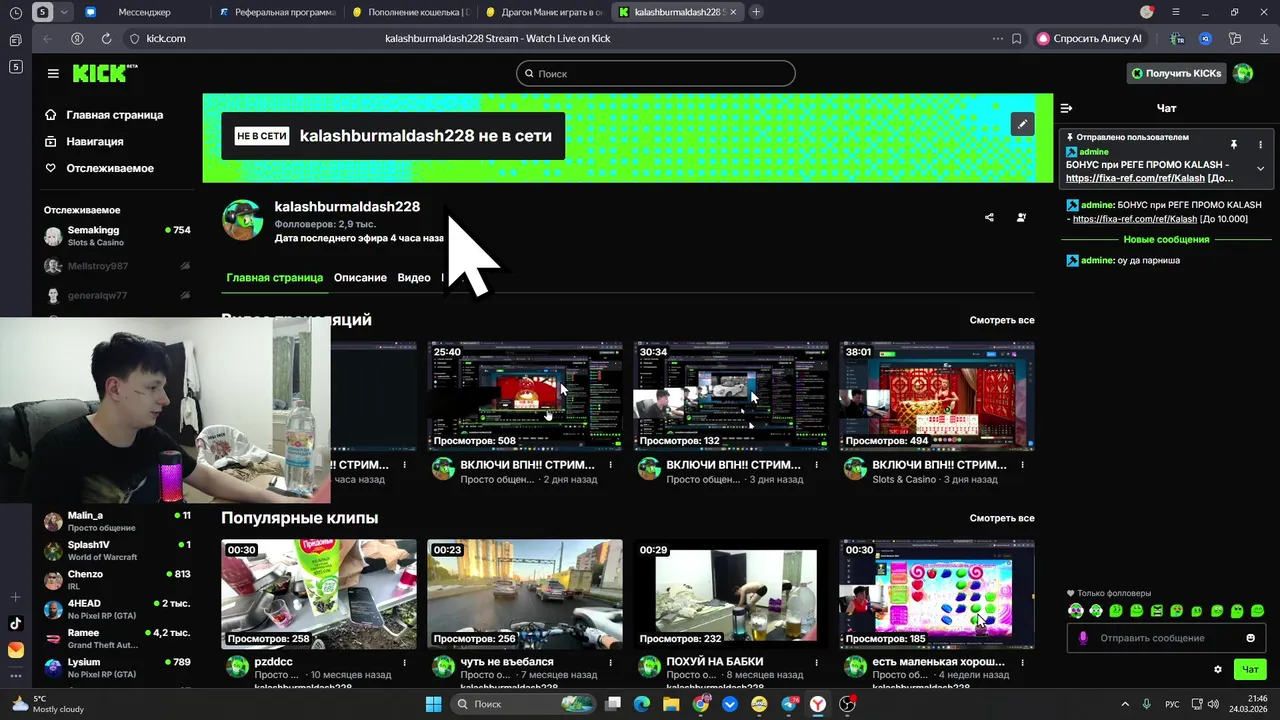The height and width of the screenshot is (720, 1280).
Task: Pick the first emote in chat emote row
Action: (1076, 610)
